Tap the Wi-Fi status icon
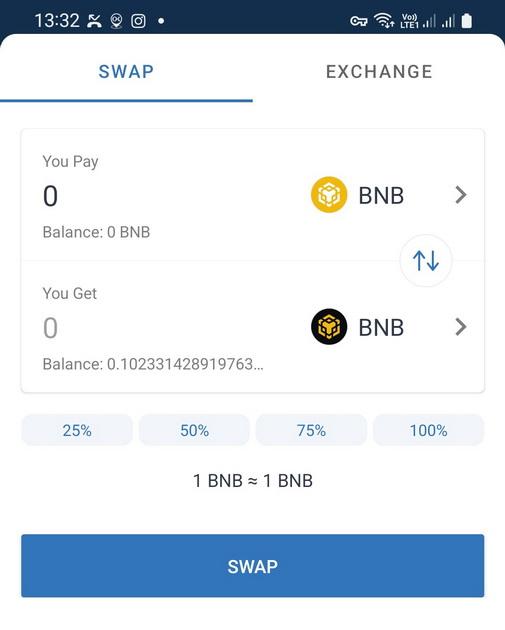This screenshot has width=505, height=630. (x=384, y=20)
